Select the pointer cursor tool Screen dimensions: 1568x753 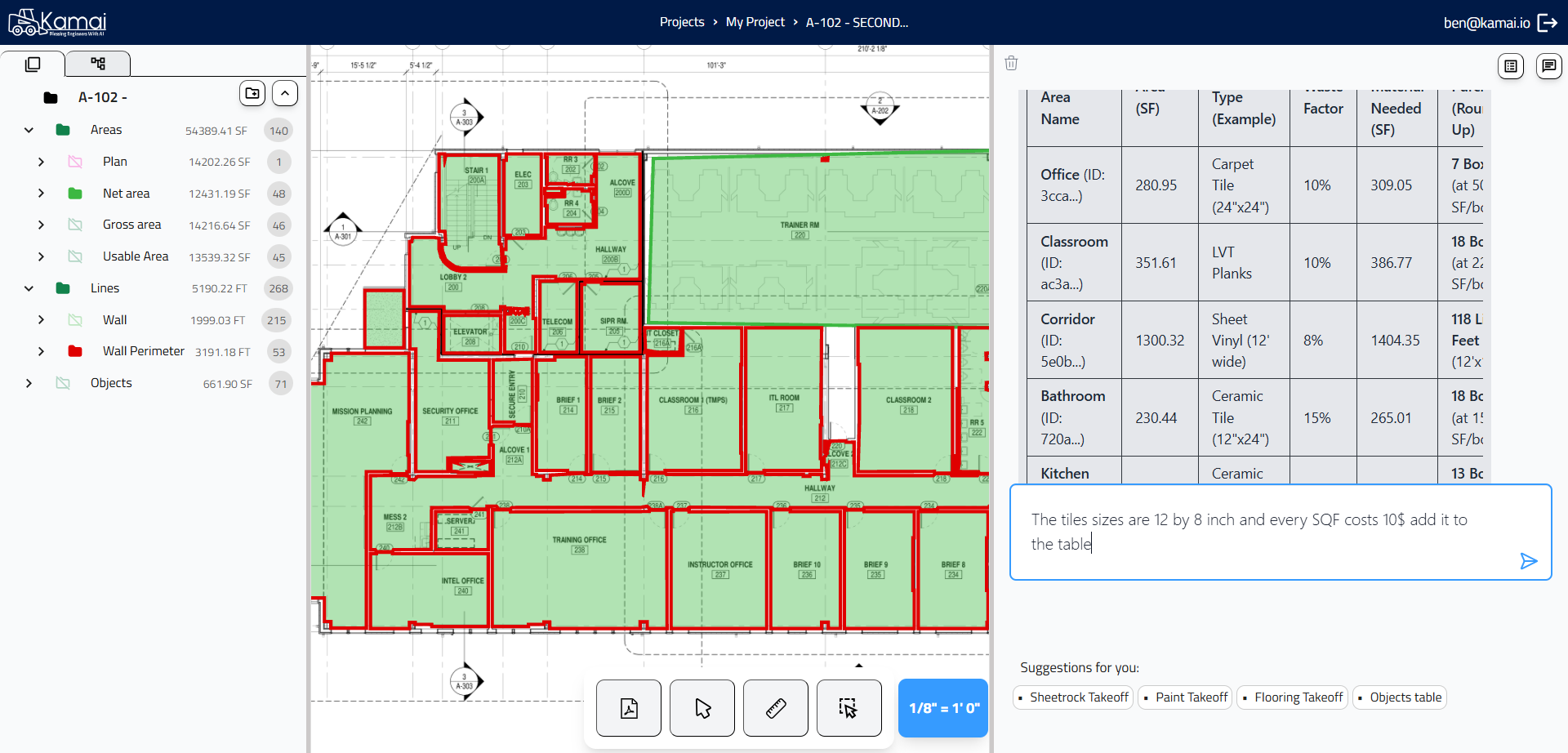point(702,708)
